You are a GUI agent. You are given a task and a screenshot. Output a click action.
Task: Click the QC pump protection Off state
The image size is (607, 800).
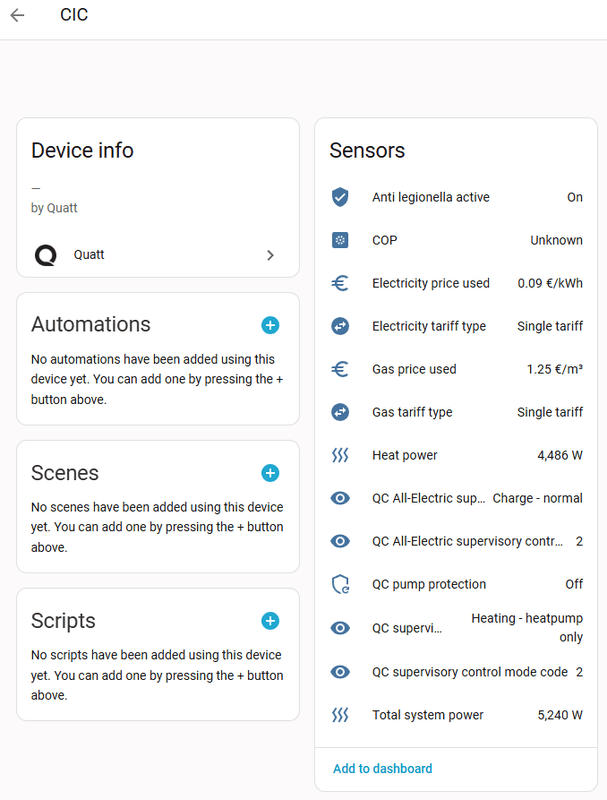tap(574, 584)
